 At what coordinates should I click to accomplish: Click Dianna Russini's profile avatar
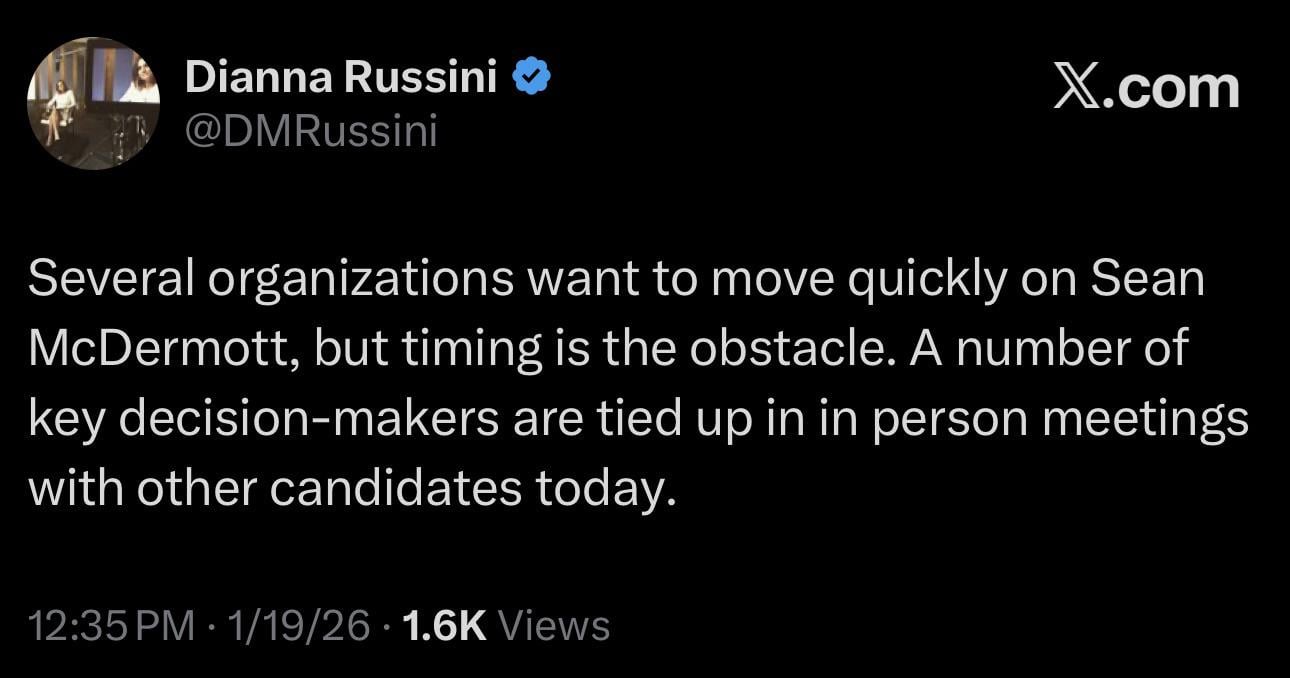pos(92,103)
